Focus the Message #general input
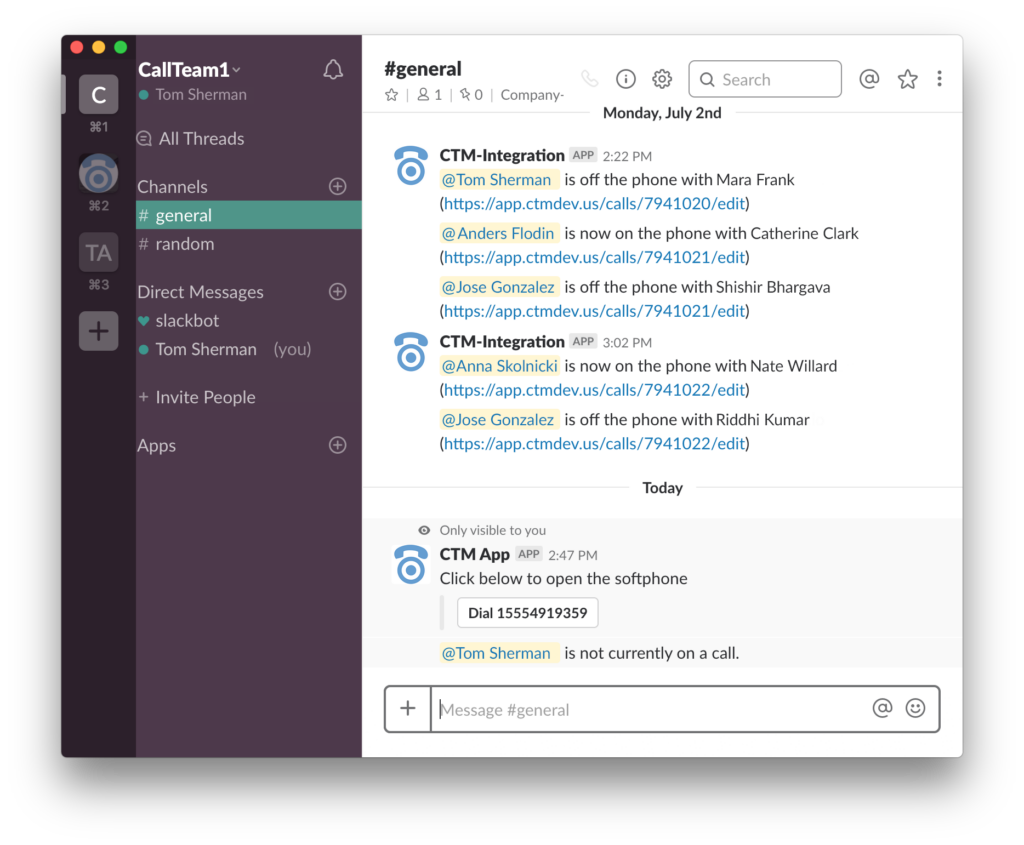The width and height of the screenshot is (1024, 845). 650,709
